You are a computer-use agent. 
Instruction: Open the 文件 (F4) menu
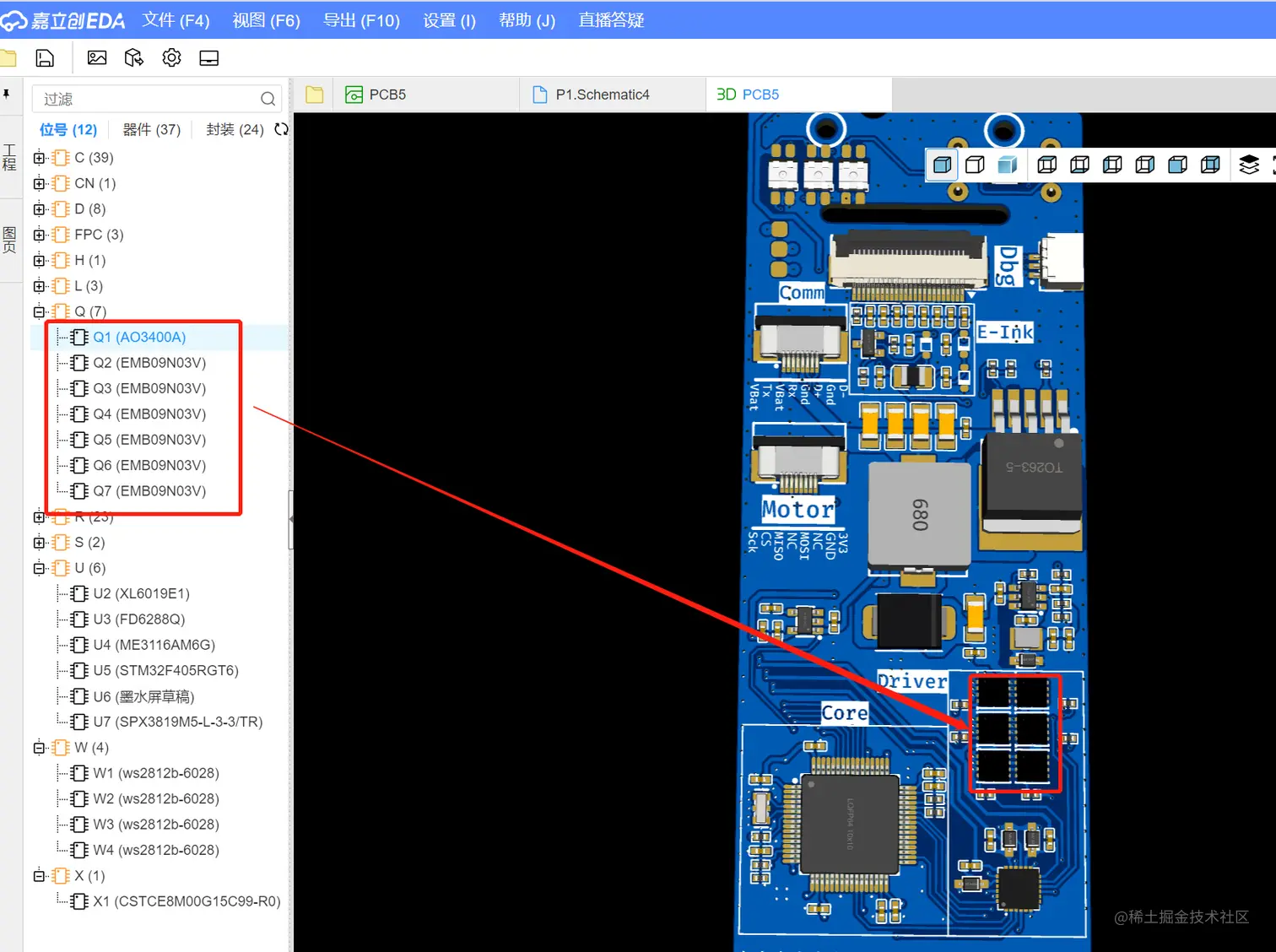coord(176,20)
